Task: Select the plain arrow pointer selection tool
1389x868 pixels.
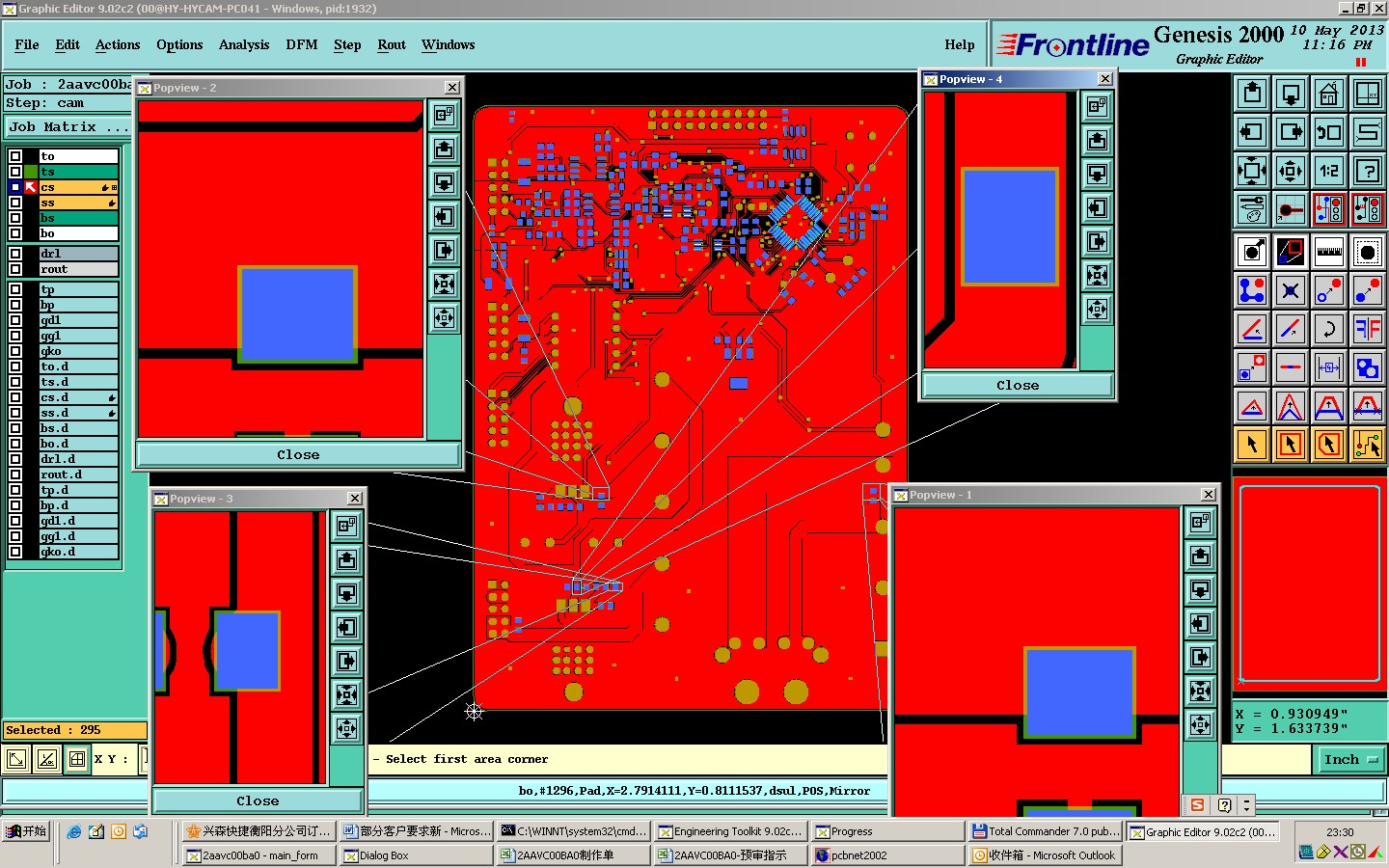Action: (1252, 445)
